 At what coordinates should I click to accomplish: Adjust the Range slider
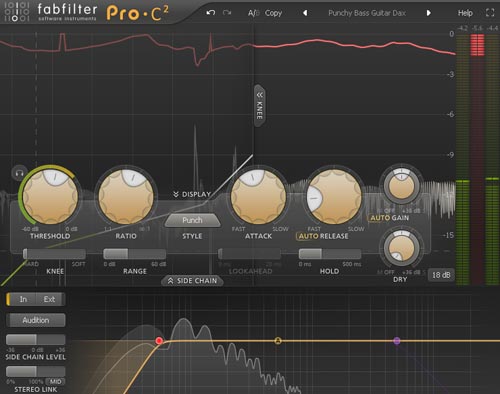[x=135, y=254]
